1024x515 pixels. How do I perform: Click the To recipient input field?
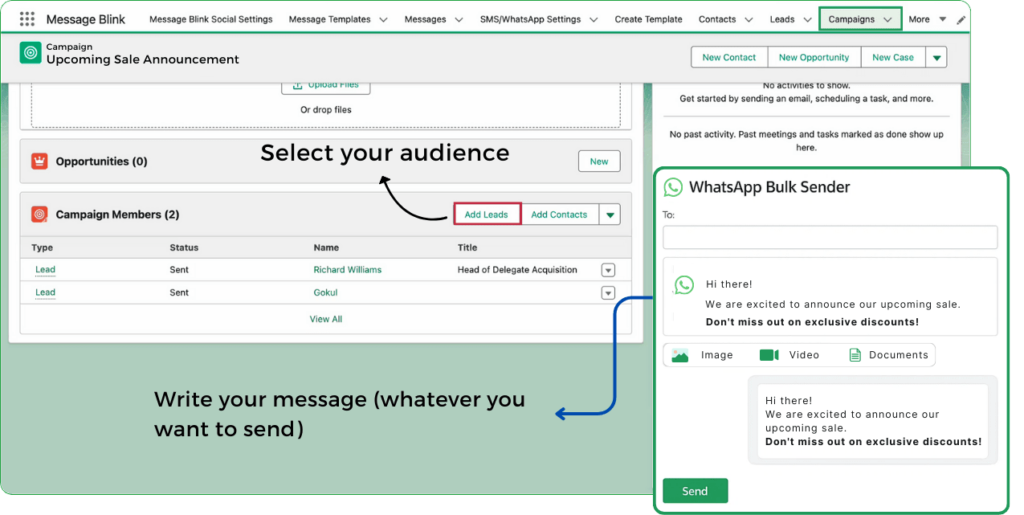coord(830,237)
